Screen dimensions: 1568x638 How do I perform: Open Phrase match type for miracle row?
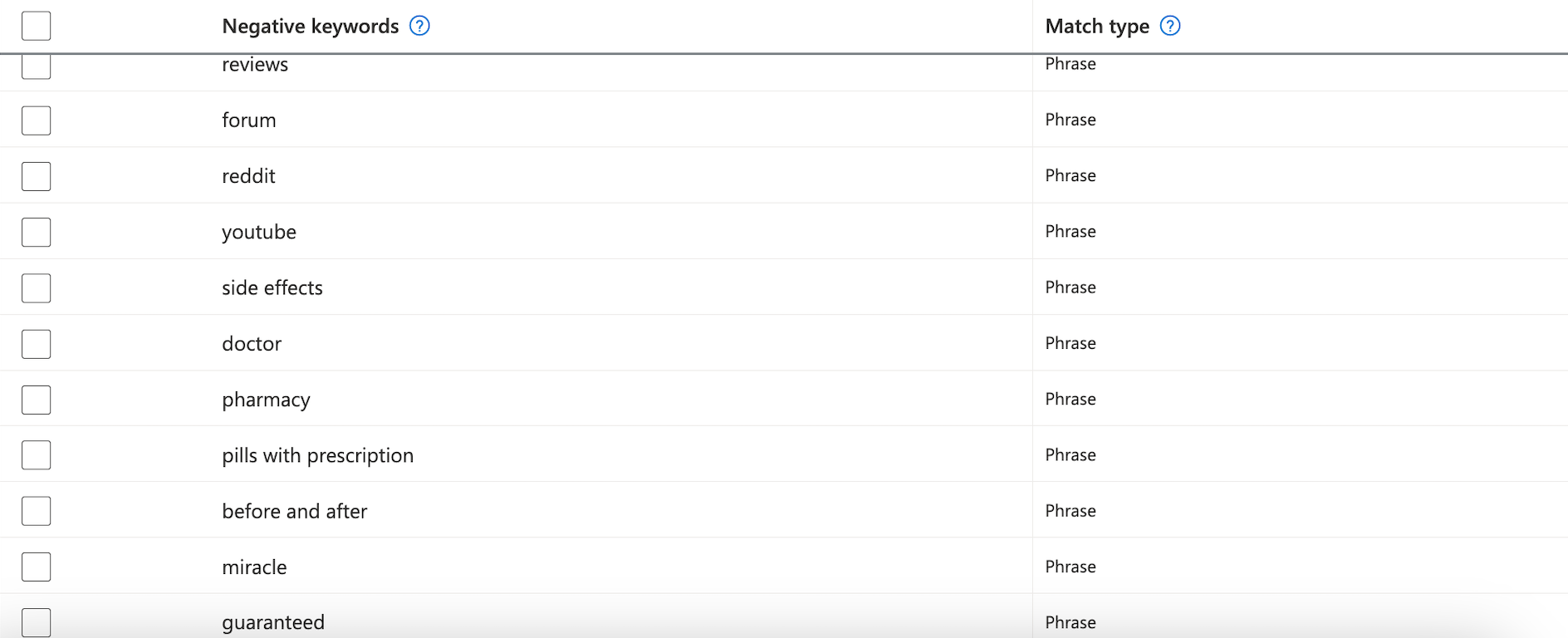1071,567
